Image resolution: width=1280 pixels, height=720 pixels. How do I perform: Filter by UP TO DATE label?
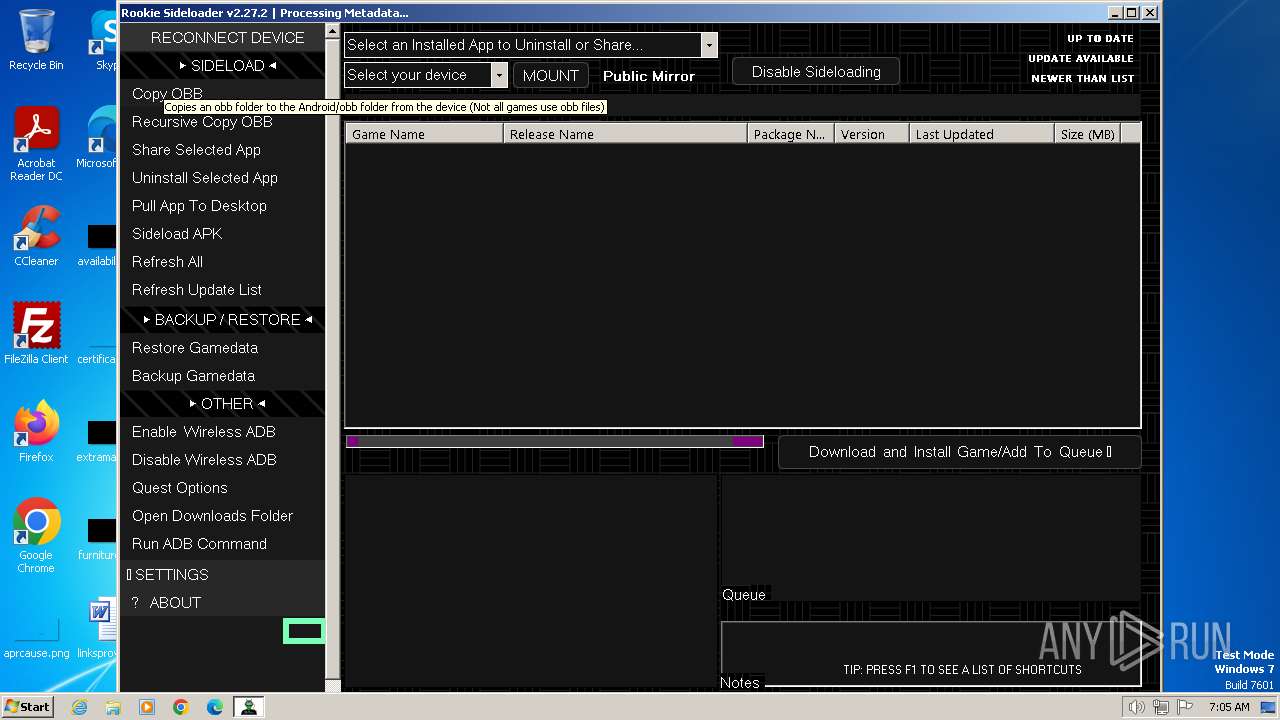(1100, 39)
